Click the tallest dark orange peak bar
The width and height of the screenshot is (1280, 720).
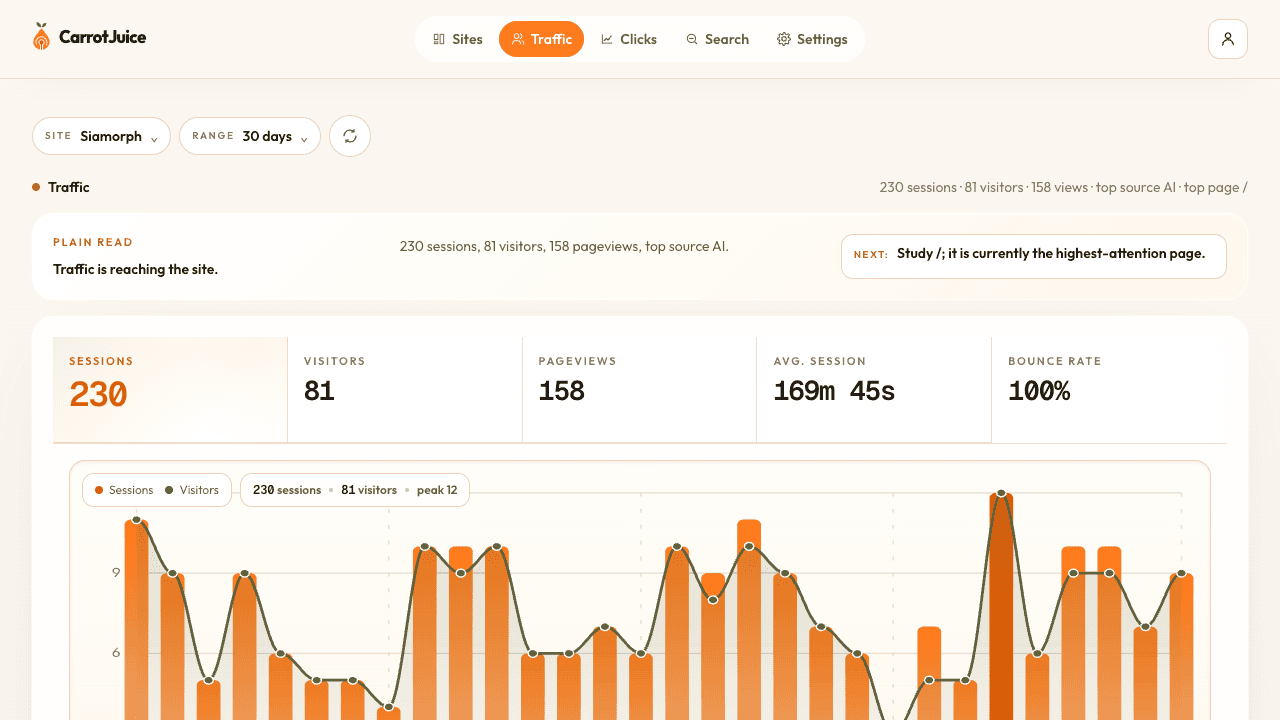coord(1001,605)
